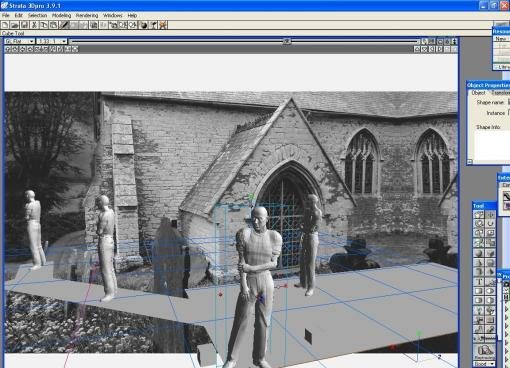Open the GL Flat display mode dropdown
Screen dimensions: 510x368
[20, 41]
